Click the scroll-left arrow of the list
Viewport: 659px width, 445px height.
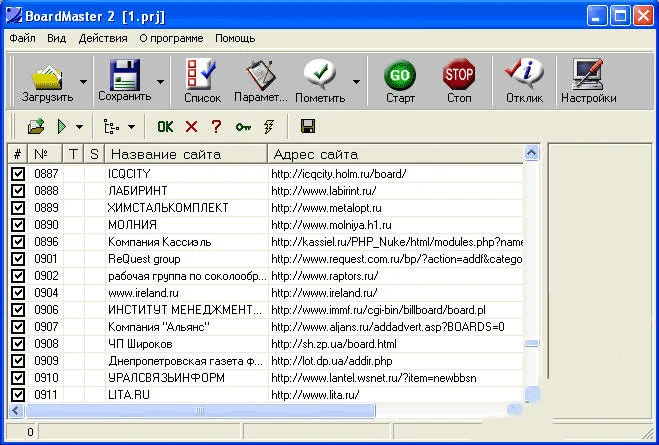click(16, 411)
